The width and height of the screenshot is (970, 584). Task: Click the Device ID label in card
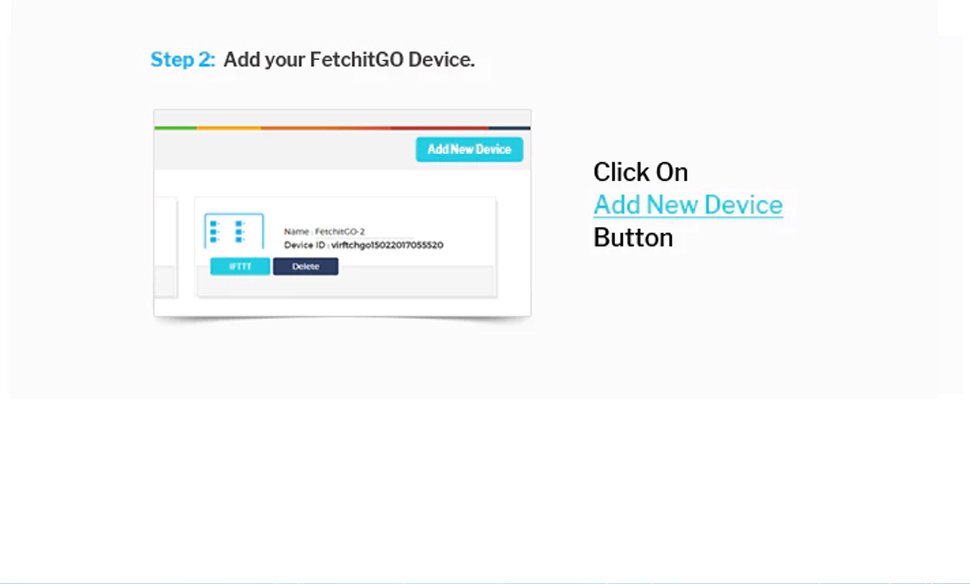(x=306, y=245)
